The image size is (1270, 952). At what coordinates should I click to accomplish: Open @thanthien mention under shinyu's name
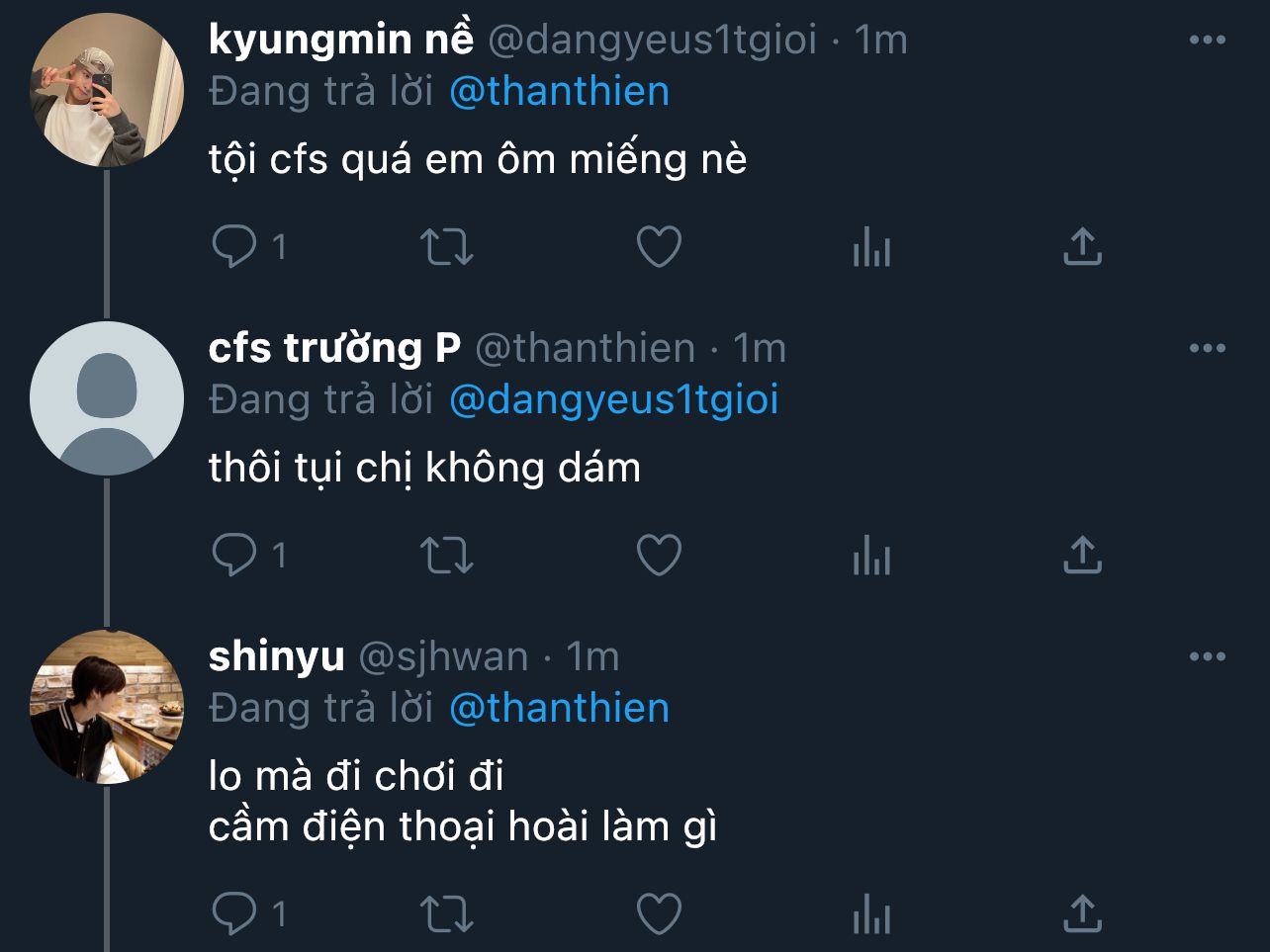[559, 708]
